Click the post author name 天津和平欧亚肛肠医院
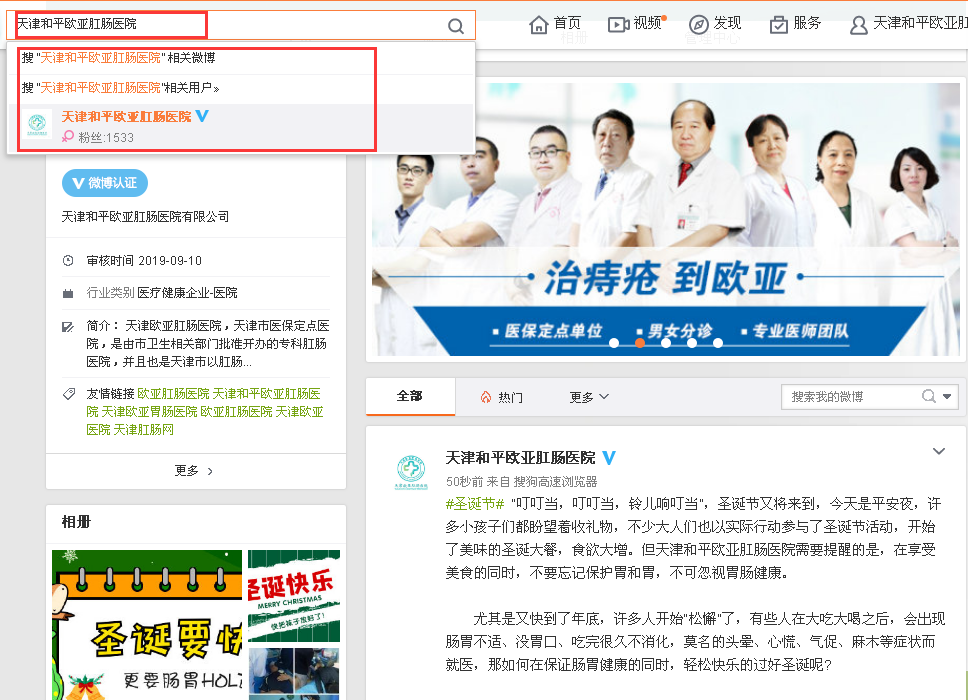The image size is (968, 700). tap(520, 457)
